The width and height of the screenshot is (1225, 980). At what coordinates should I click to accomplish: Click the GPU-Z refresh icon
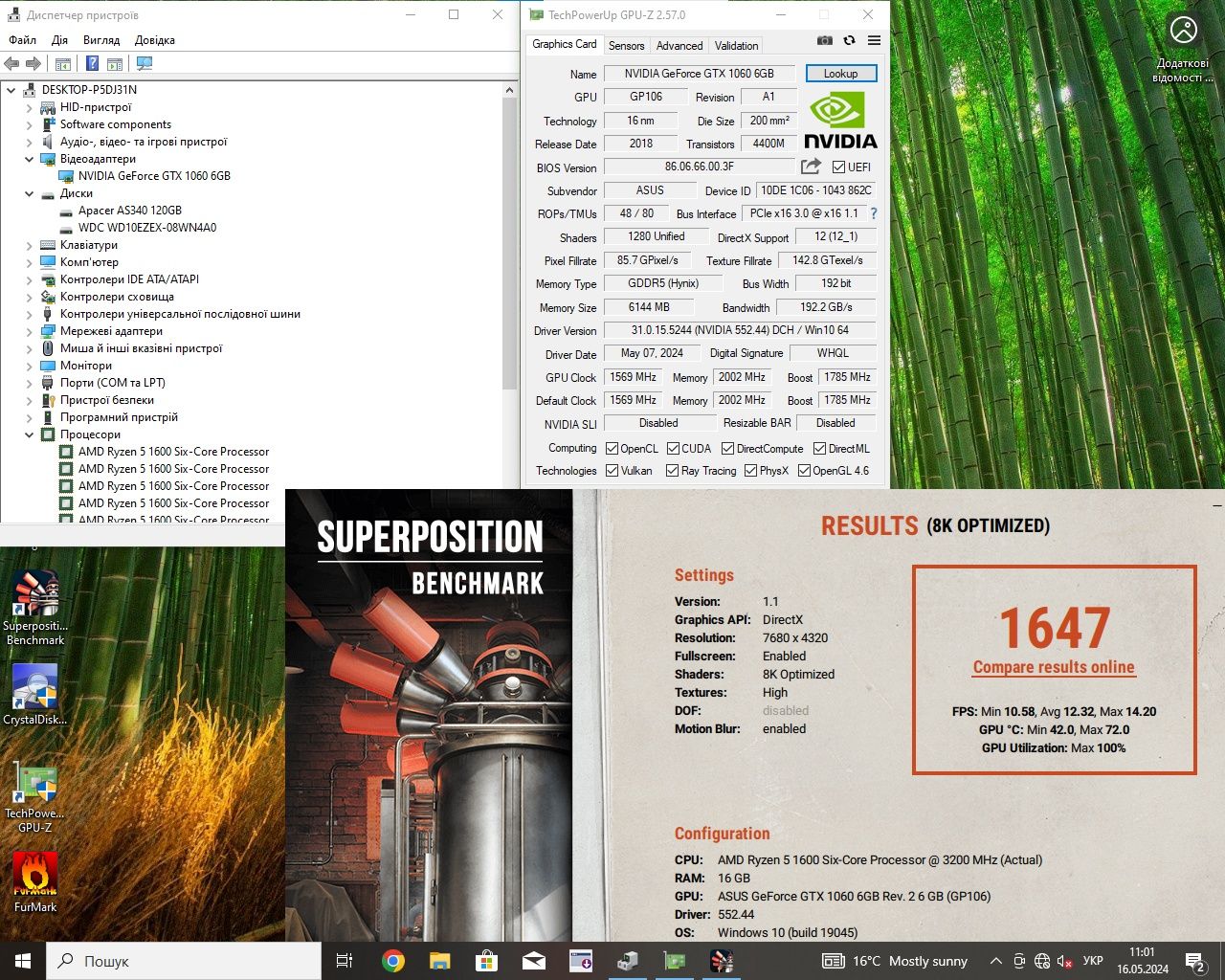click(849, 40)
